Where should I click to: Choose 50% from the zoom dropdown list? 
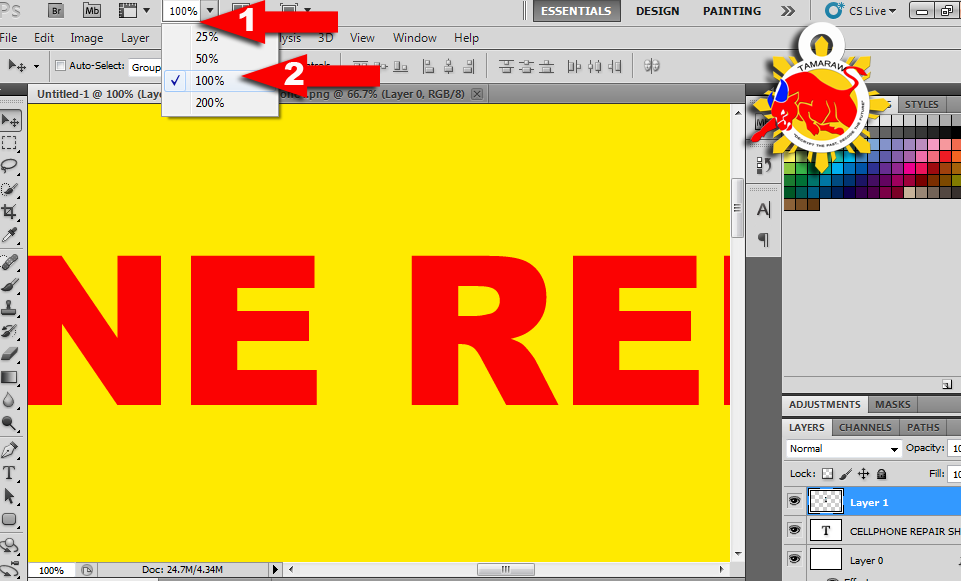(x=208, y=57)
